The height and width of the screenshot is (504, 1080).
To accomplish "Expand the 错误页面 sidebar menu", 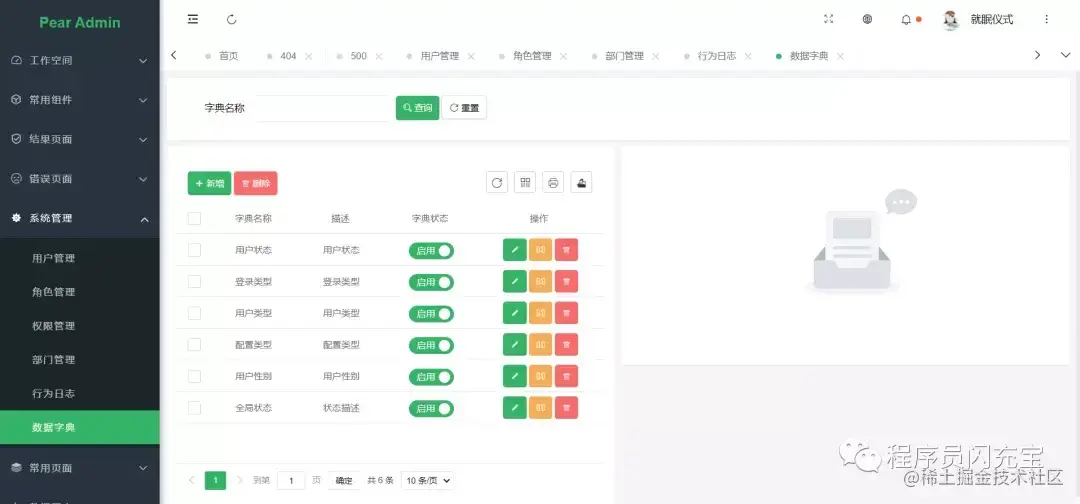I will [x=80, y=179].
